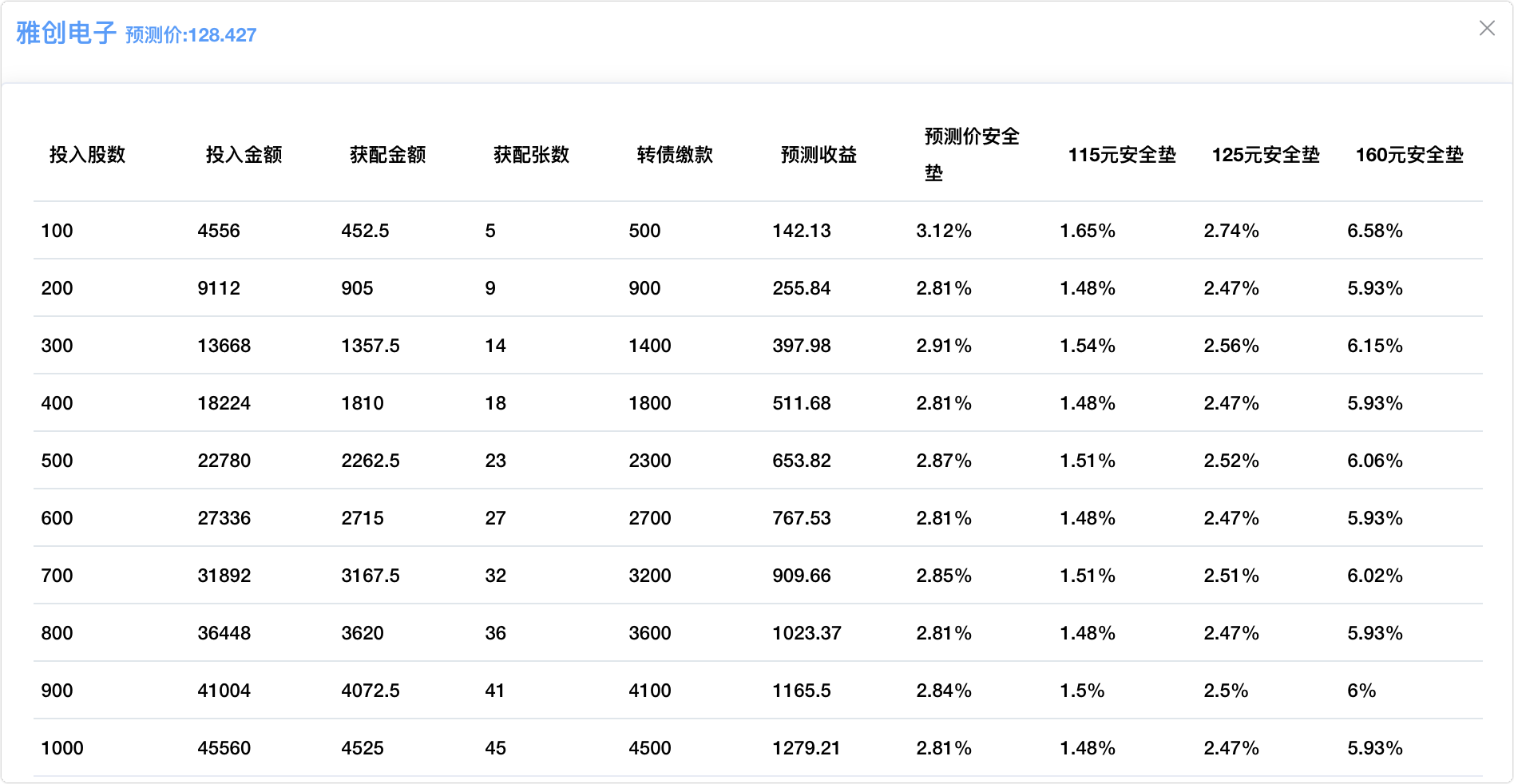Select the 获配张数 column header
The image size is (1514, 784).
531,155
